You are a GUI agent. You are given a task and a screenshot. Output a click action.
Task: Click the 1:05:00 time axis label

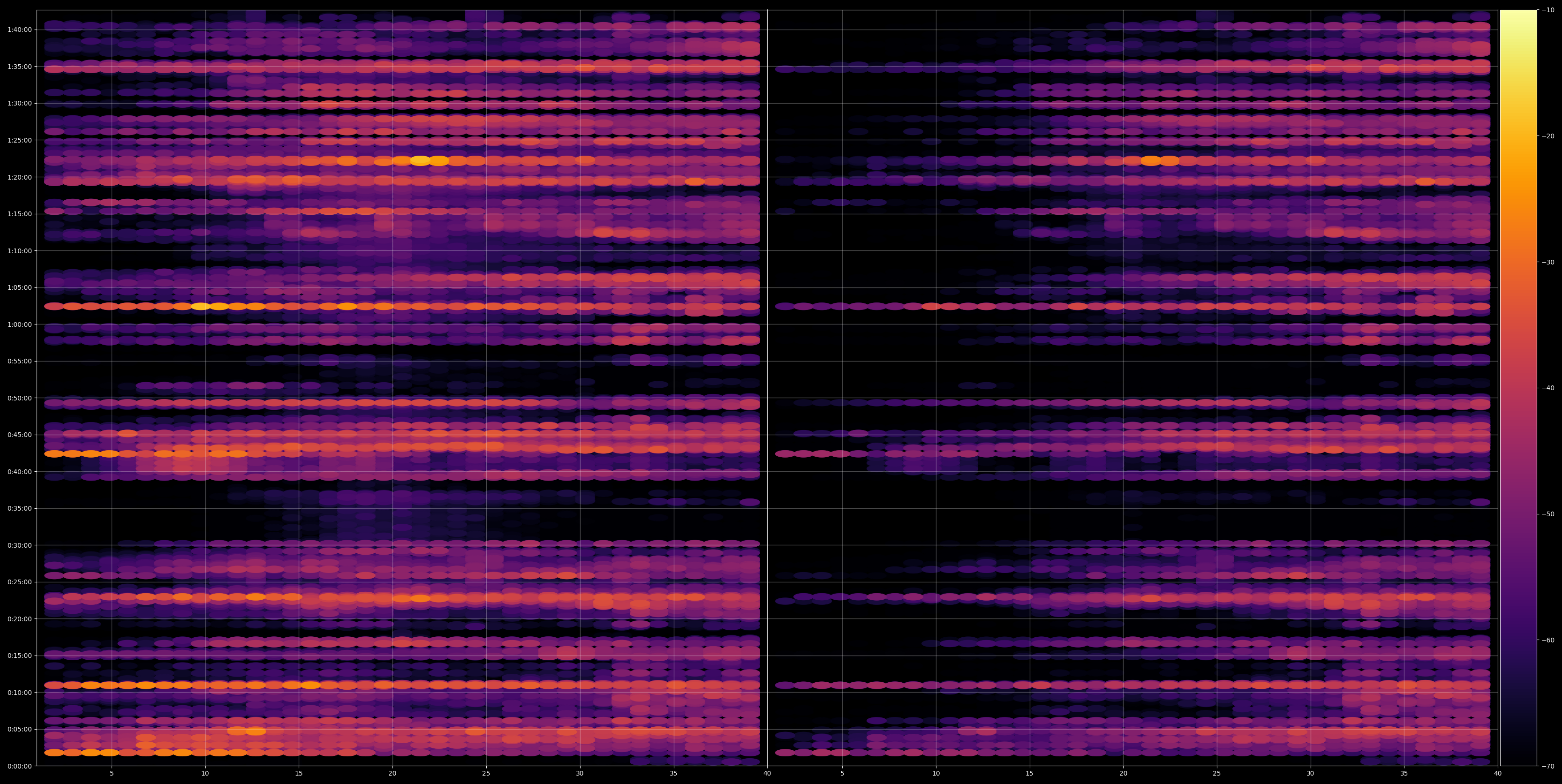pyautogui.click(x=19, y=287)
